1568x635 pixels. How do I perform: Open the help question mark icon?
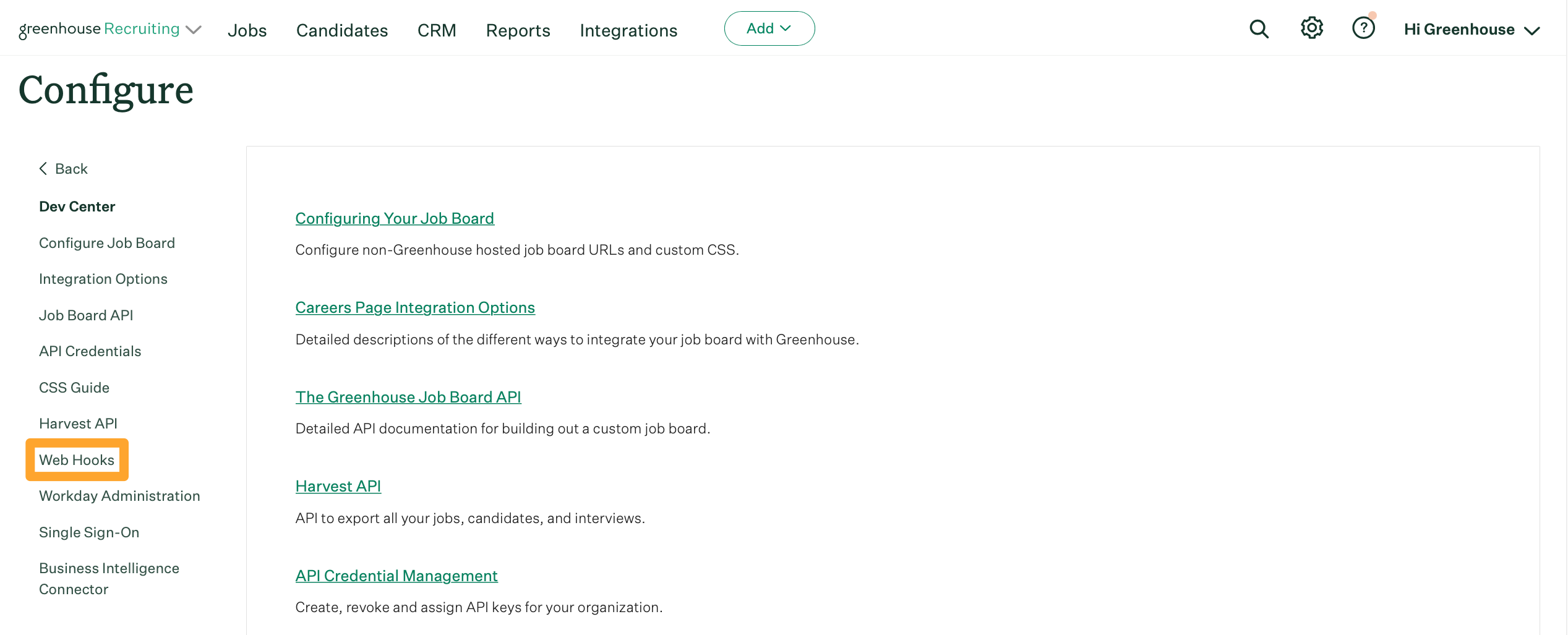coord(1363,28)
